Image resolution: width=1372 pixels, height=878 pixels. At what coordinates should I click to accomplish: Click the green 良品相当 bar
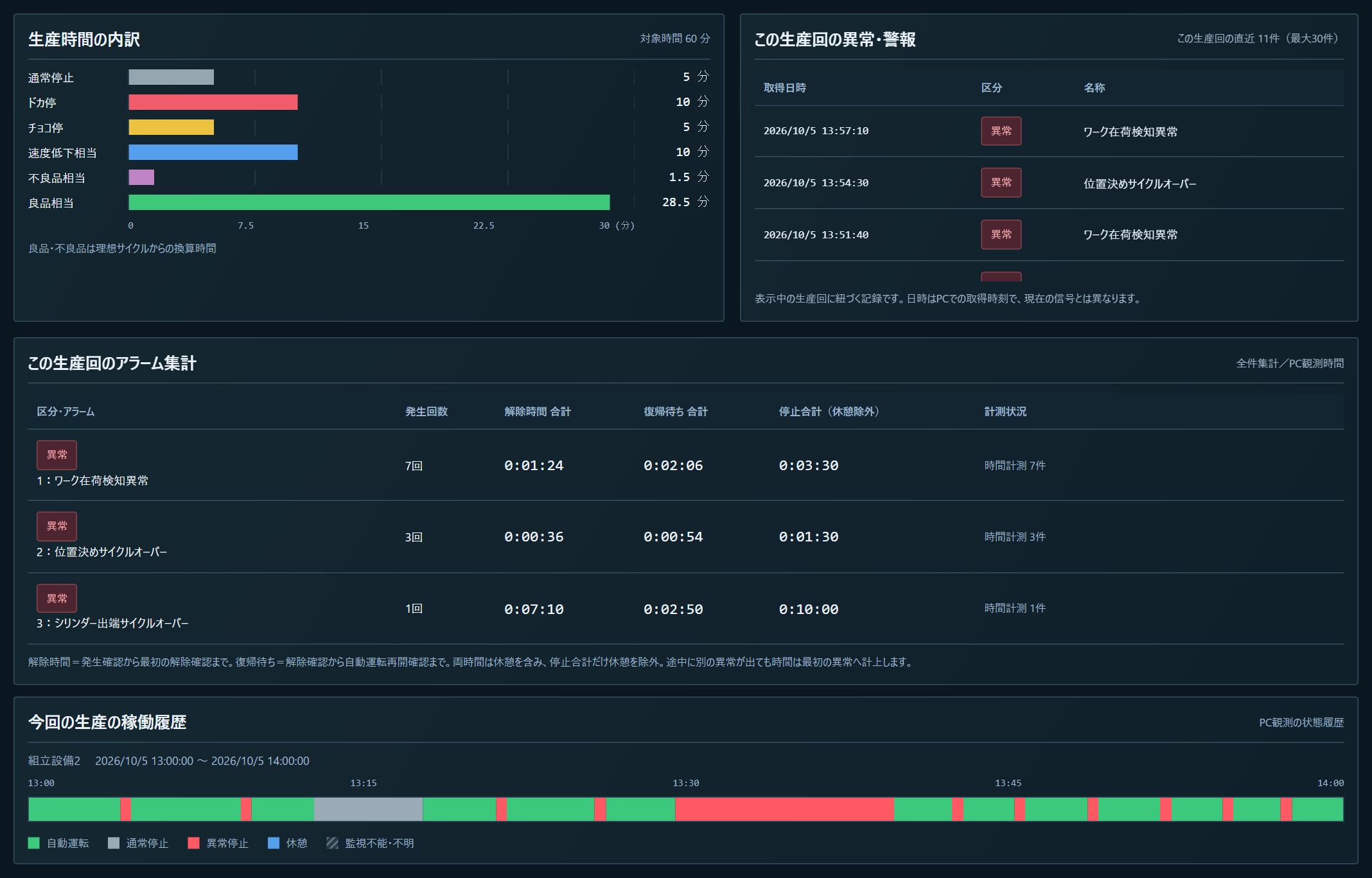pyautogui.click(x=369, y=202)
